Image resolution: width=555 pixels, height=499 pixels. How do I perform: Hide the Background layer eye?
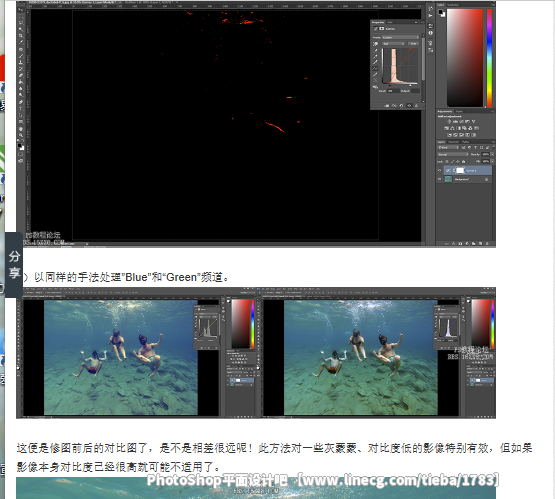[x=440, y=179]
